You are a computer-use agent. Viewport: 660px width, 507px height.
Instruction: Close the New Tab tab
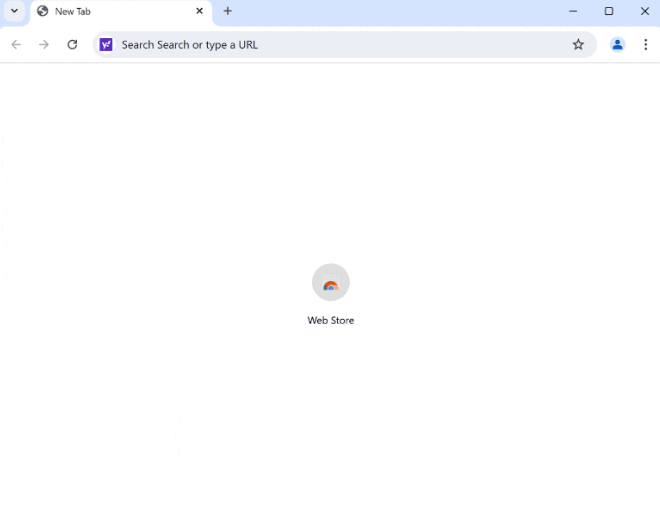click(200, 11)
